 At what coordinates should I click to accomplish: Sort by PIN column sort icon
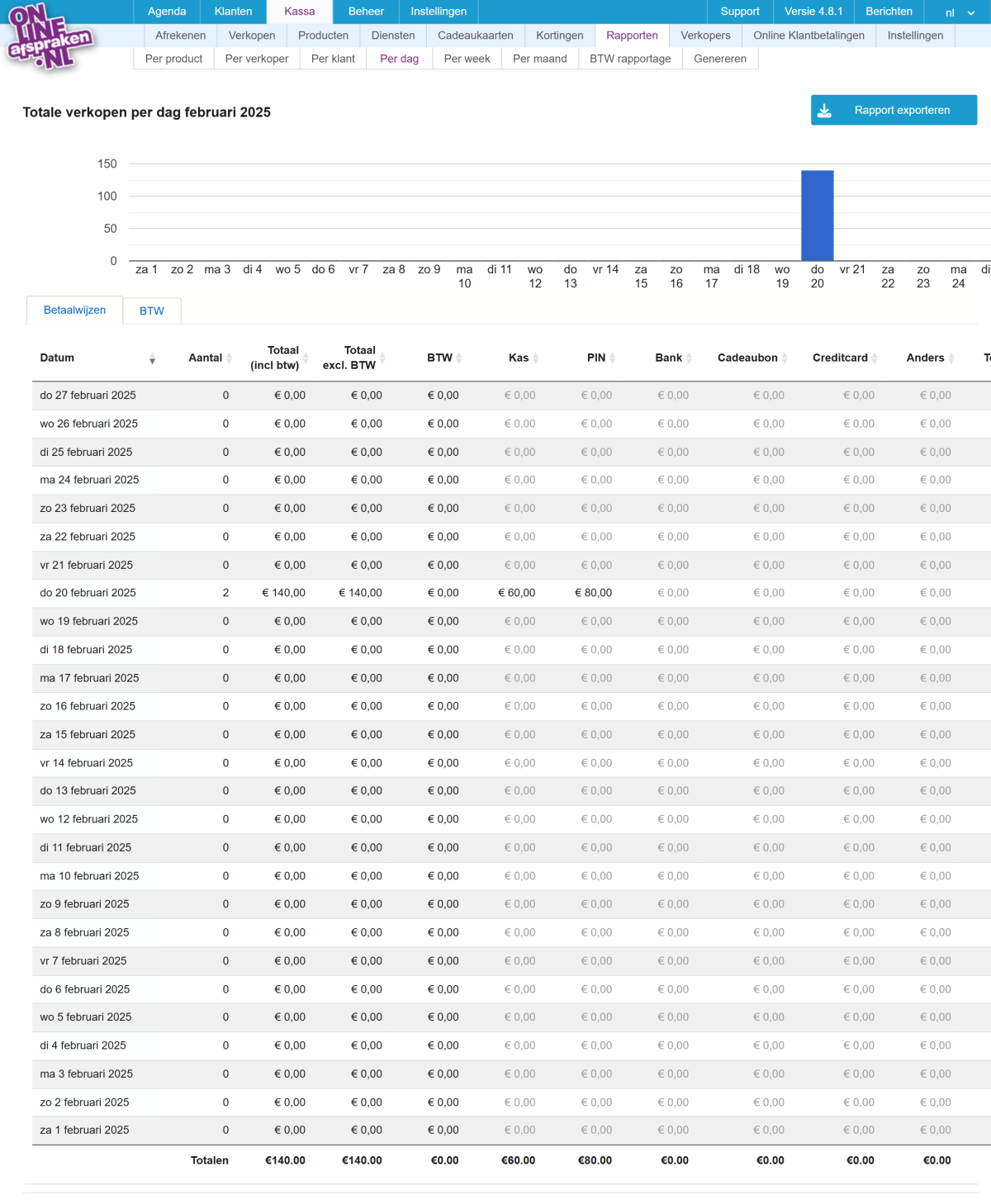(x=612, y=358)
